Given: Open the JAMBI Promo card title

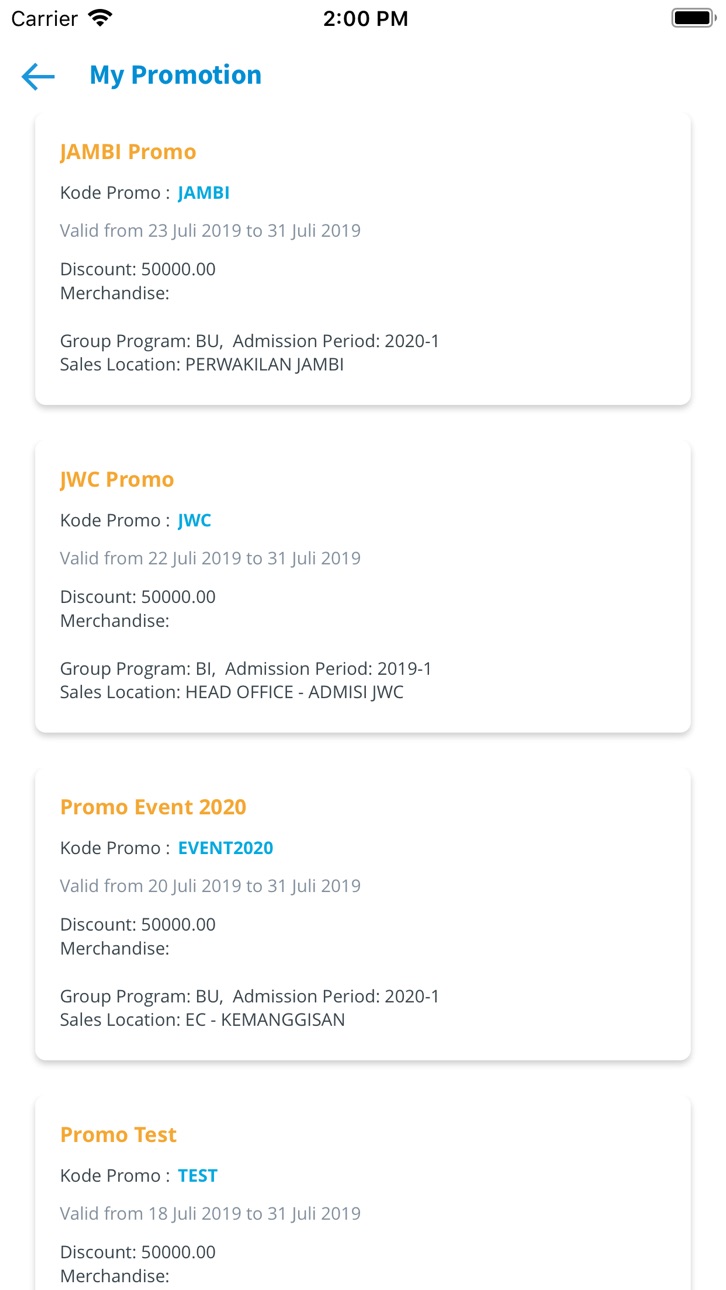Looking at the screenshot, I should (128, 152).
